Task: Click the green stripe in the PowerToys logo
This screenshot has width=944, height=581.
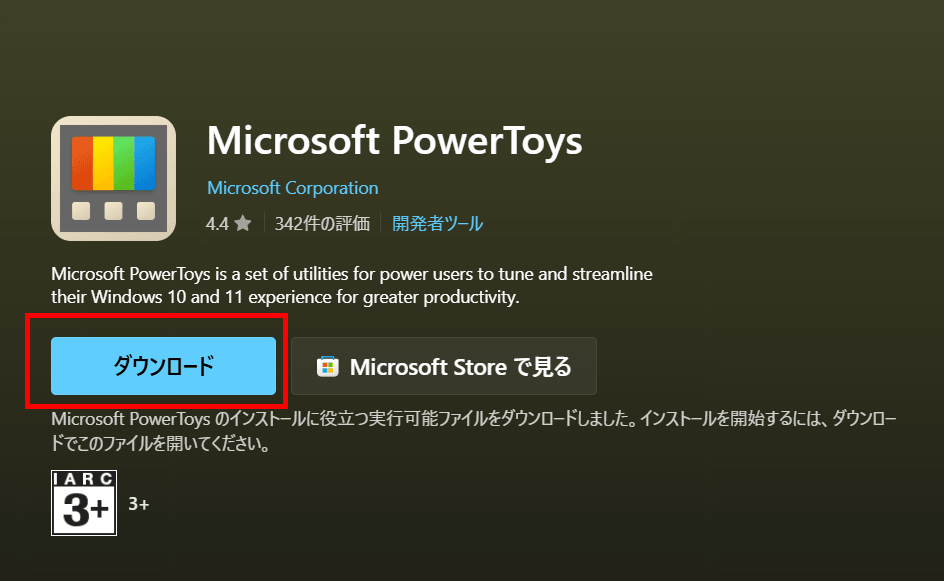Action: pos(124,162)
